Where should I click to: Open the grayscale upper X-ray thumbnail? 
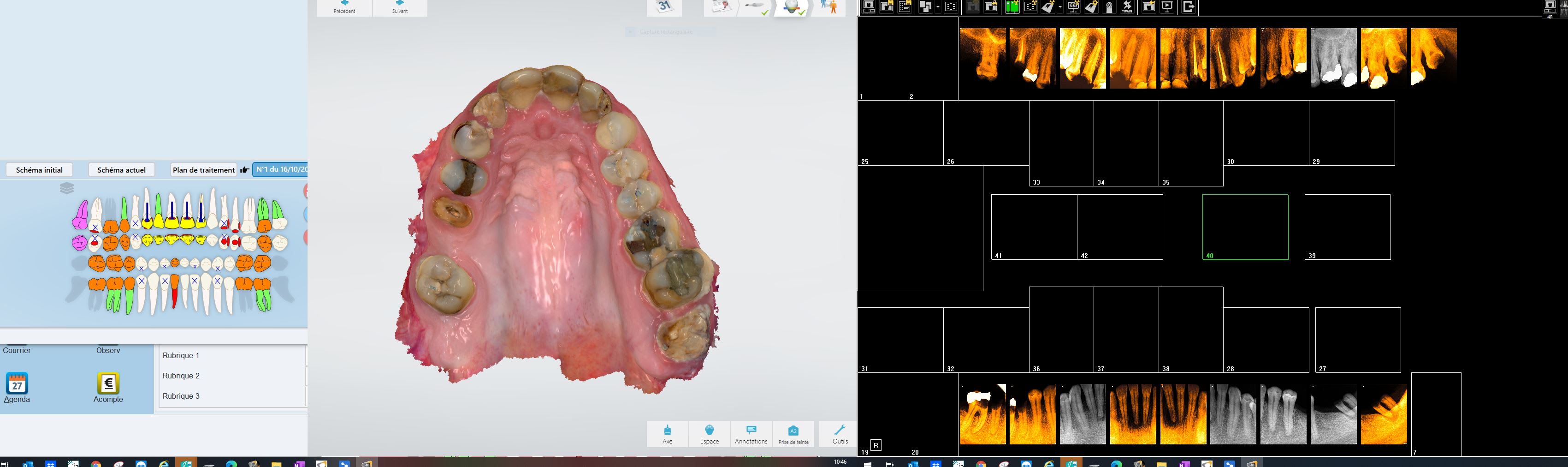click(1333, 59)
